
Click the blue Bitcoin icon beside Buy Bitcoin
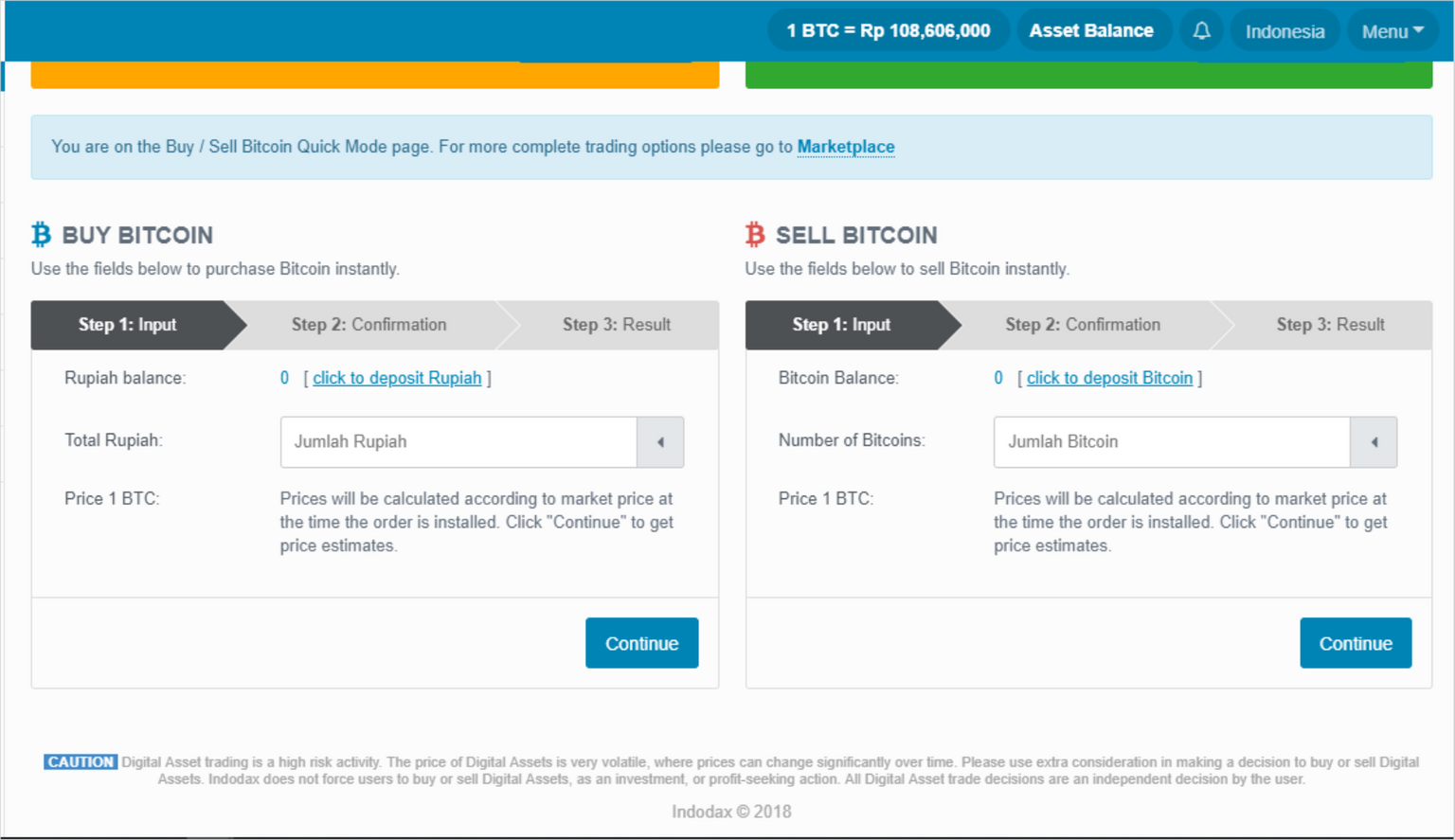[41, 234]
